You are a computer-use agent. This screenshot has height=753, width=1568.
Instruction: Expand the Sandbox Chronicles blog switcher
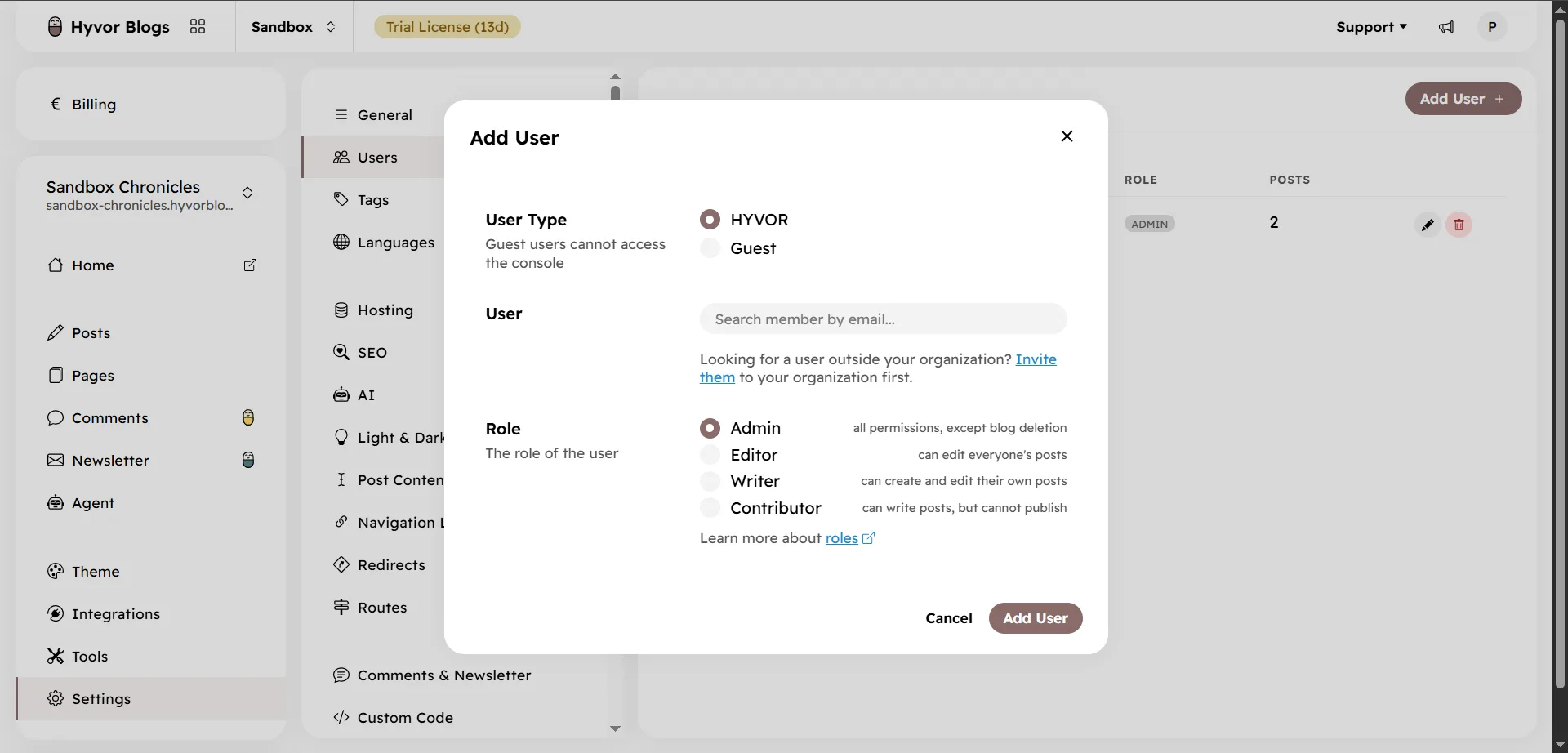[x=247, y=193]
